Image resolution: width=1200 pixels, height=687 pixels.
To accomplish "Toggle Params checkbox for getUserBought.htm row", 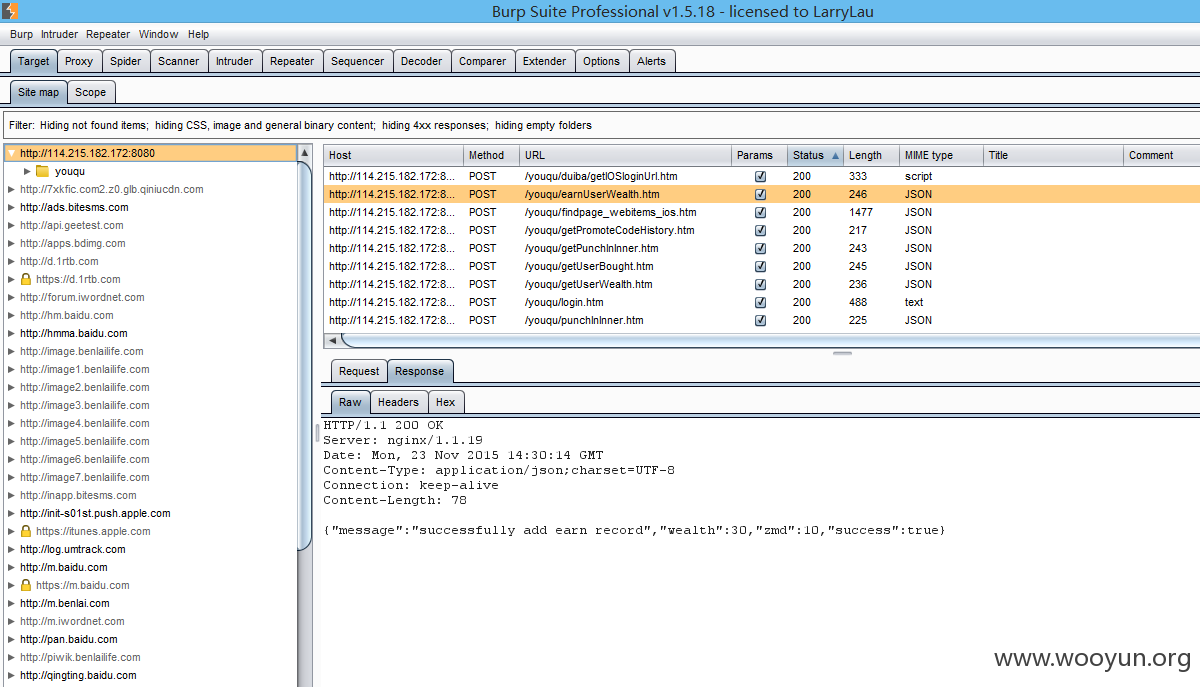I will [x=760, y=266].
